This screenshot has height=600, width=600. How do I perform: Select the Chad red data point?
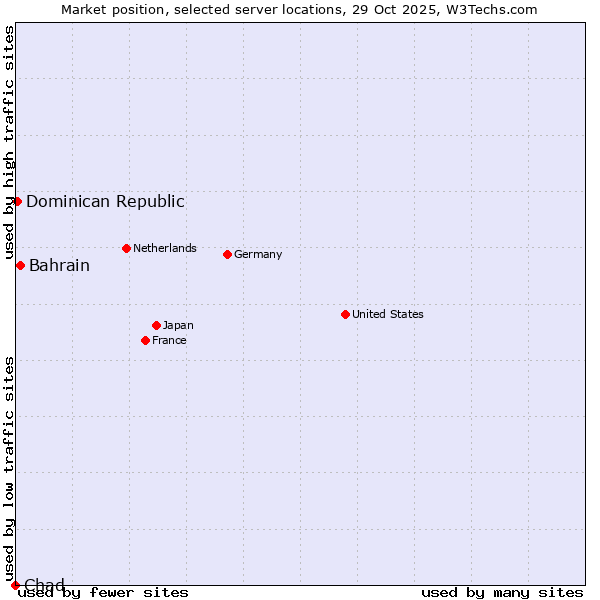pos(15,585)
